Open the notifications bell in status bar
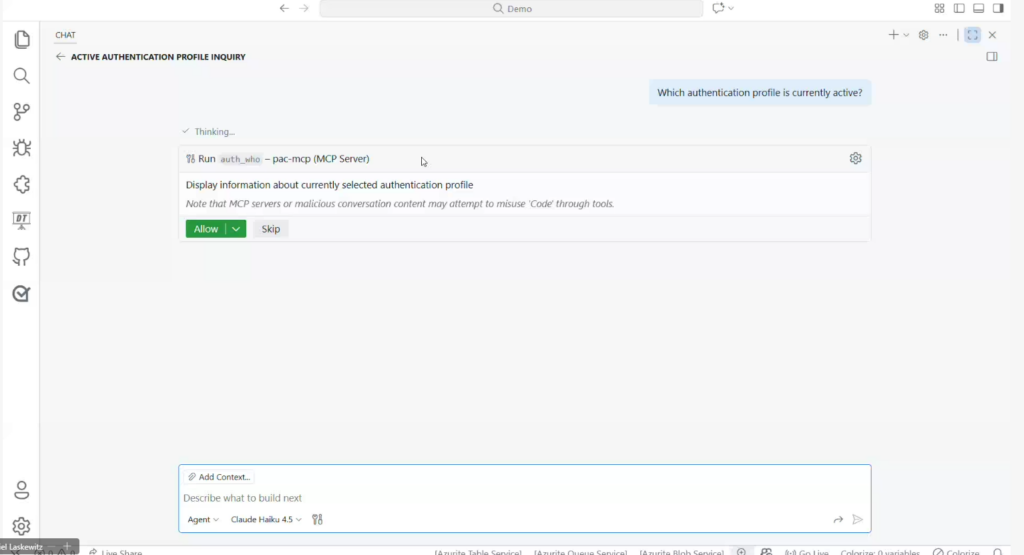Image resolution: width=1024 pixels, height=555 pixels. pos(998,552)
